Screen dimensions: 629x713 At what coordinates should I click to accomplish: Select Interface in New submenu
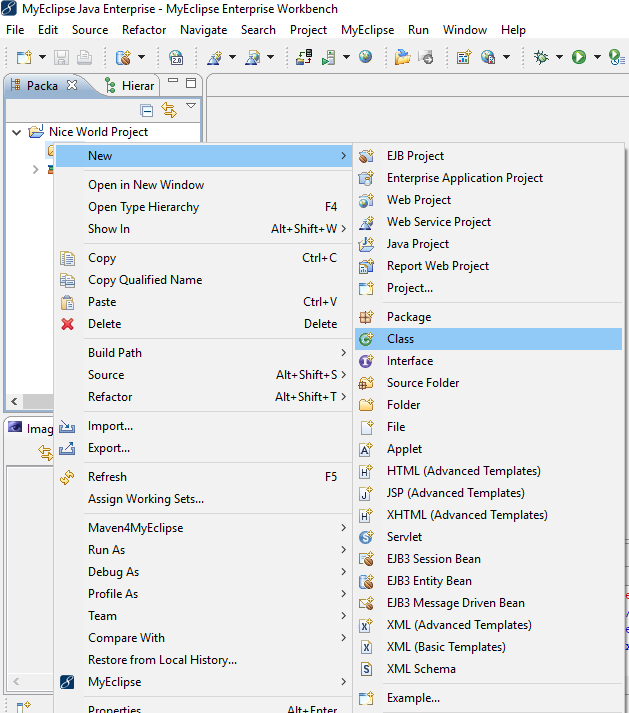coord(488,361)
